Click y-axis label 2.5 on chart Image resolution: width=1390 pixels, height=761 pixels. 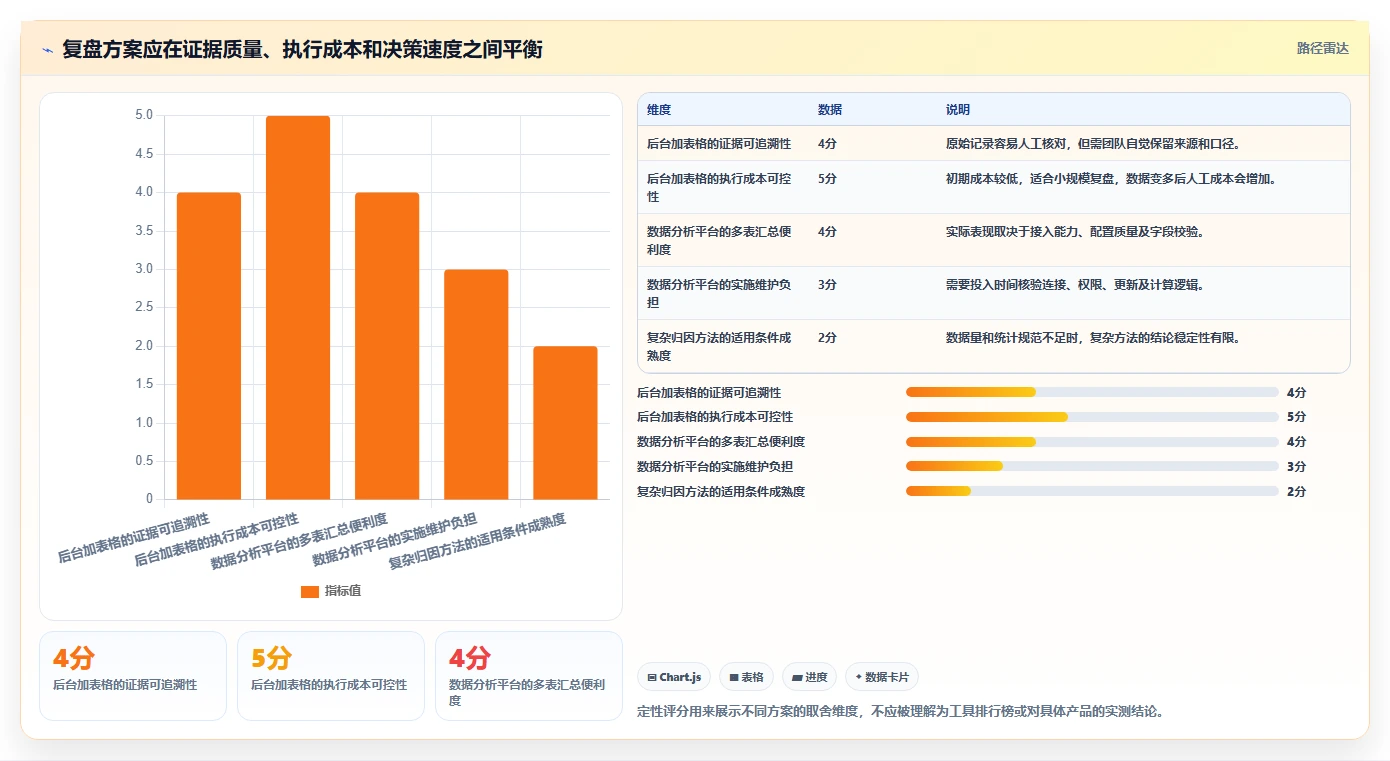(x=144, y=307)
